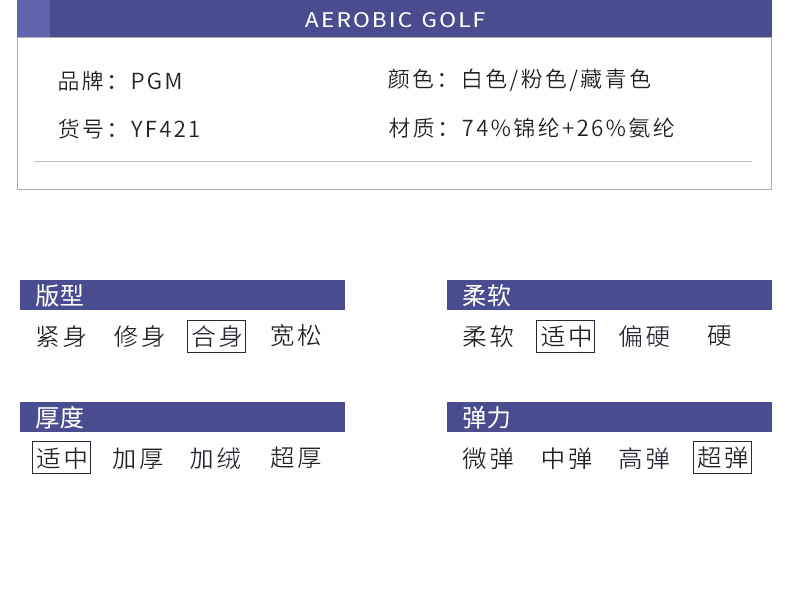Screen dimensions: 790x599
Task: Click the boxed 适中 under 厚度 header
Action: coord(62,458)
